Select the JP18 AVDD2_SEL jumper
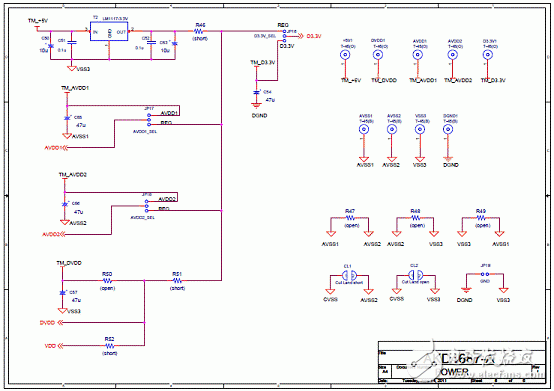 pos(147,206)
